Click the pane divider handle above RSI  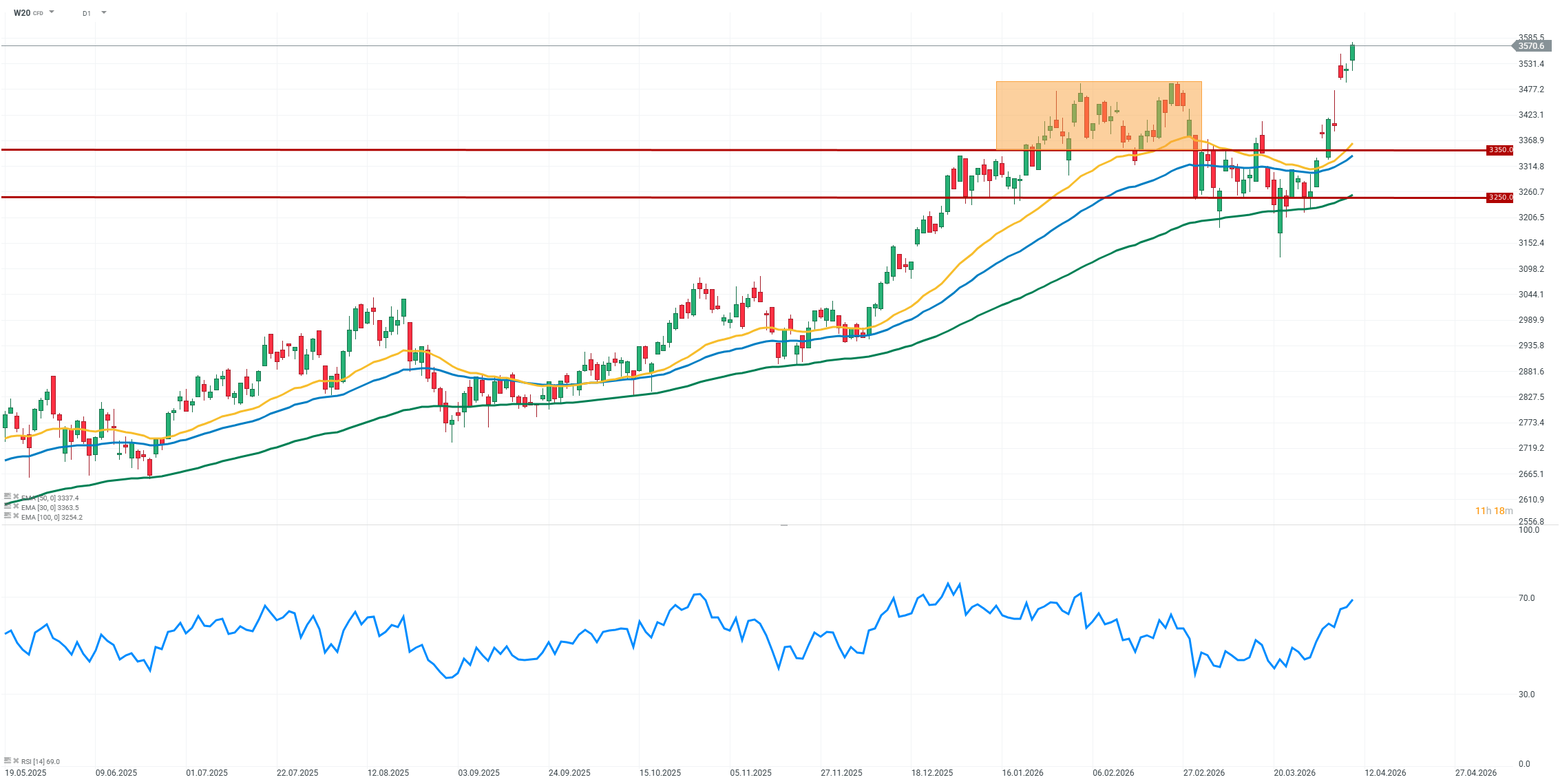[783, 525]
